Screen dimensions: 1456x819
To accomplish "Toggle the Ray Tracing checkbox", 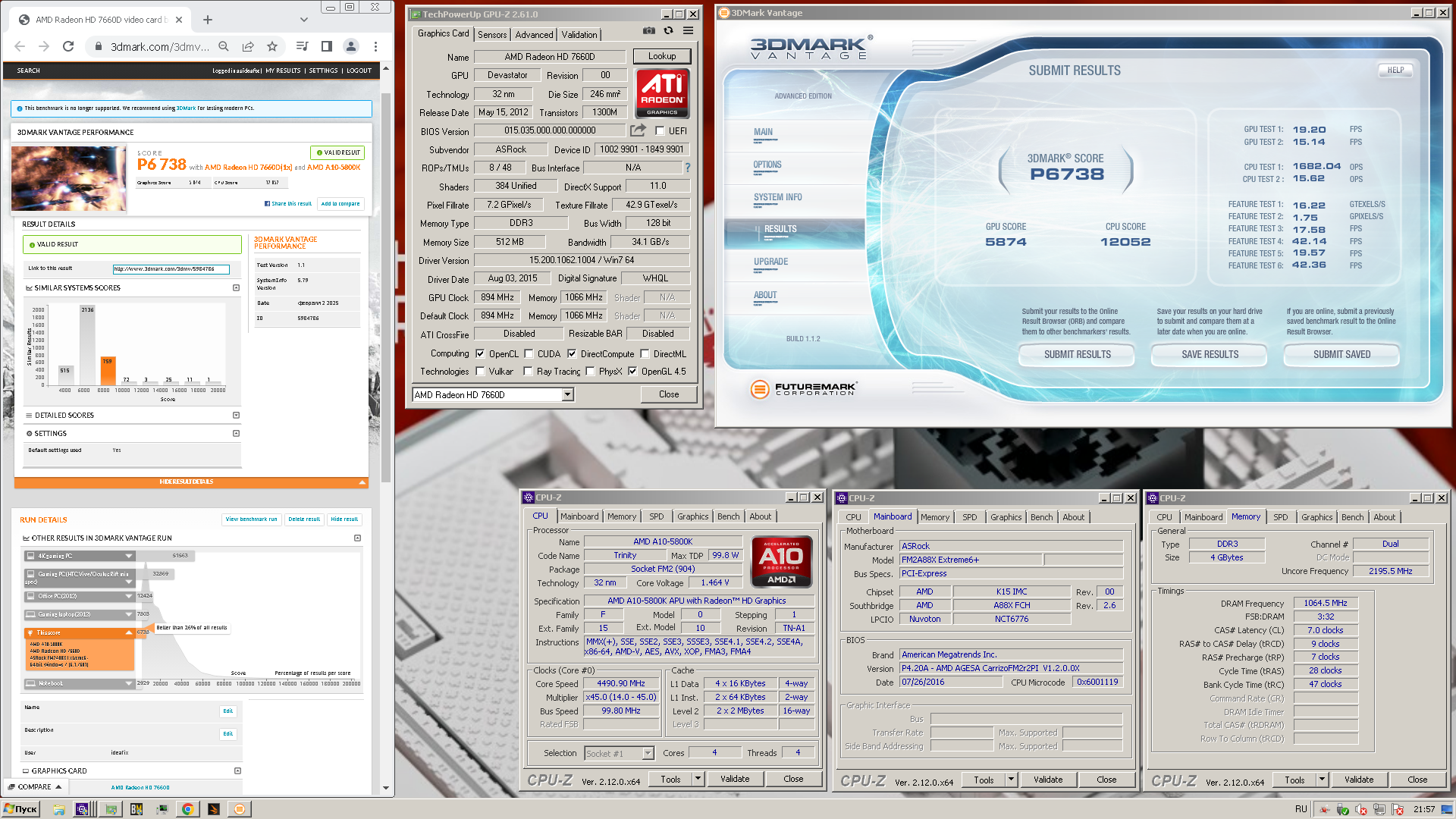I will pos(529,371).
